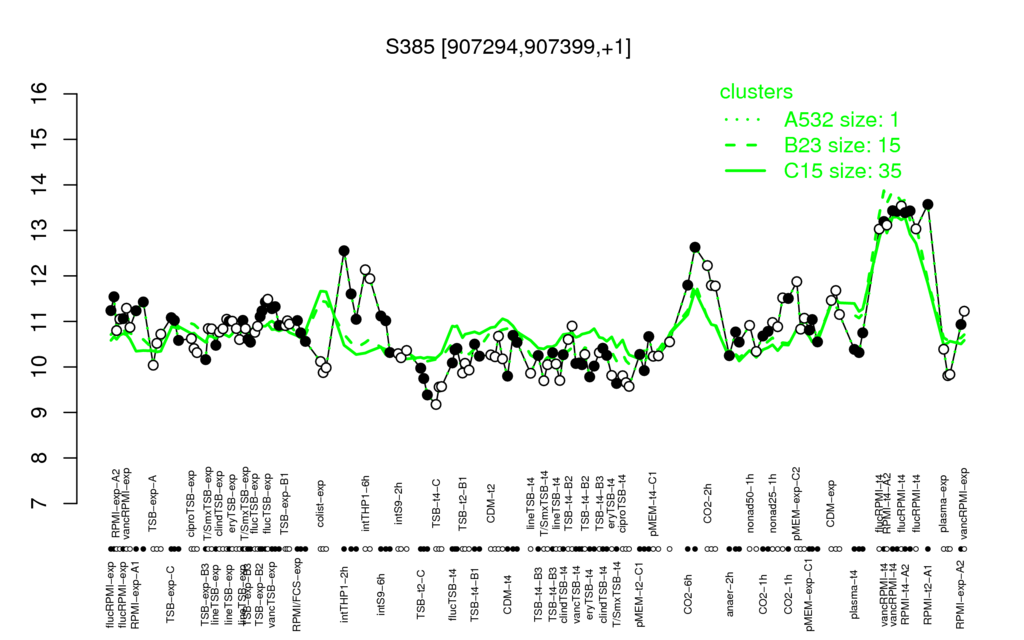Viewport: 1024px width, 640px height.
Task: Click the CO2-2h axis label
Action: [707, 505]
